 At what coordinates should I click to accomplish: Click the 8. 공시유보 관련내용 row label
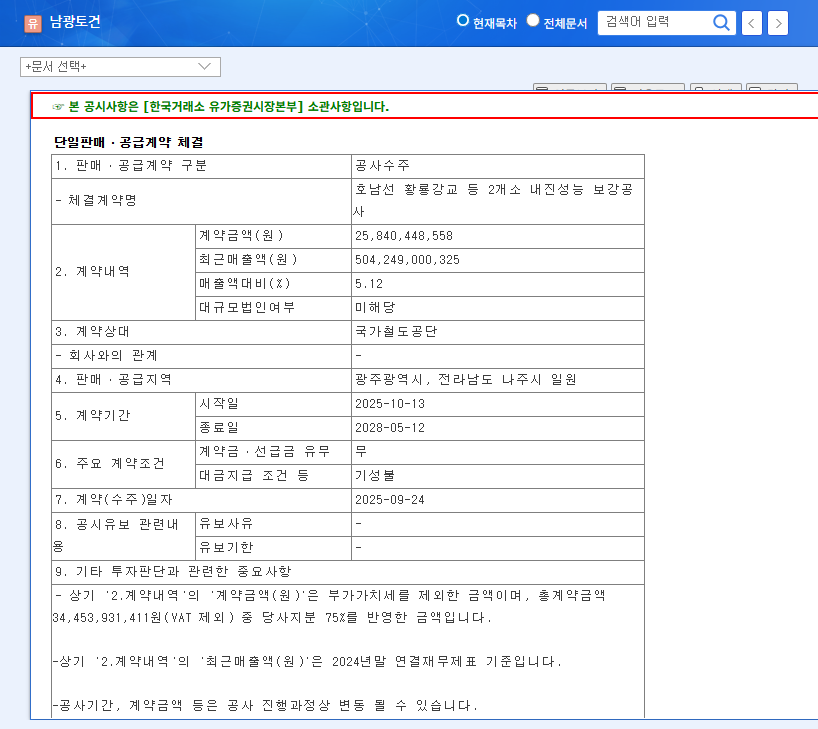(x=124, y=536)
